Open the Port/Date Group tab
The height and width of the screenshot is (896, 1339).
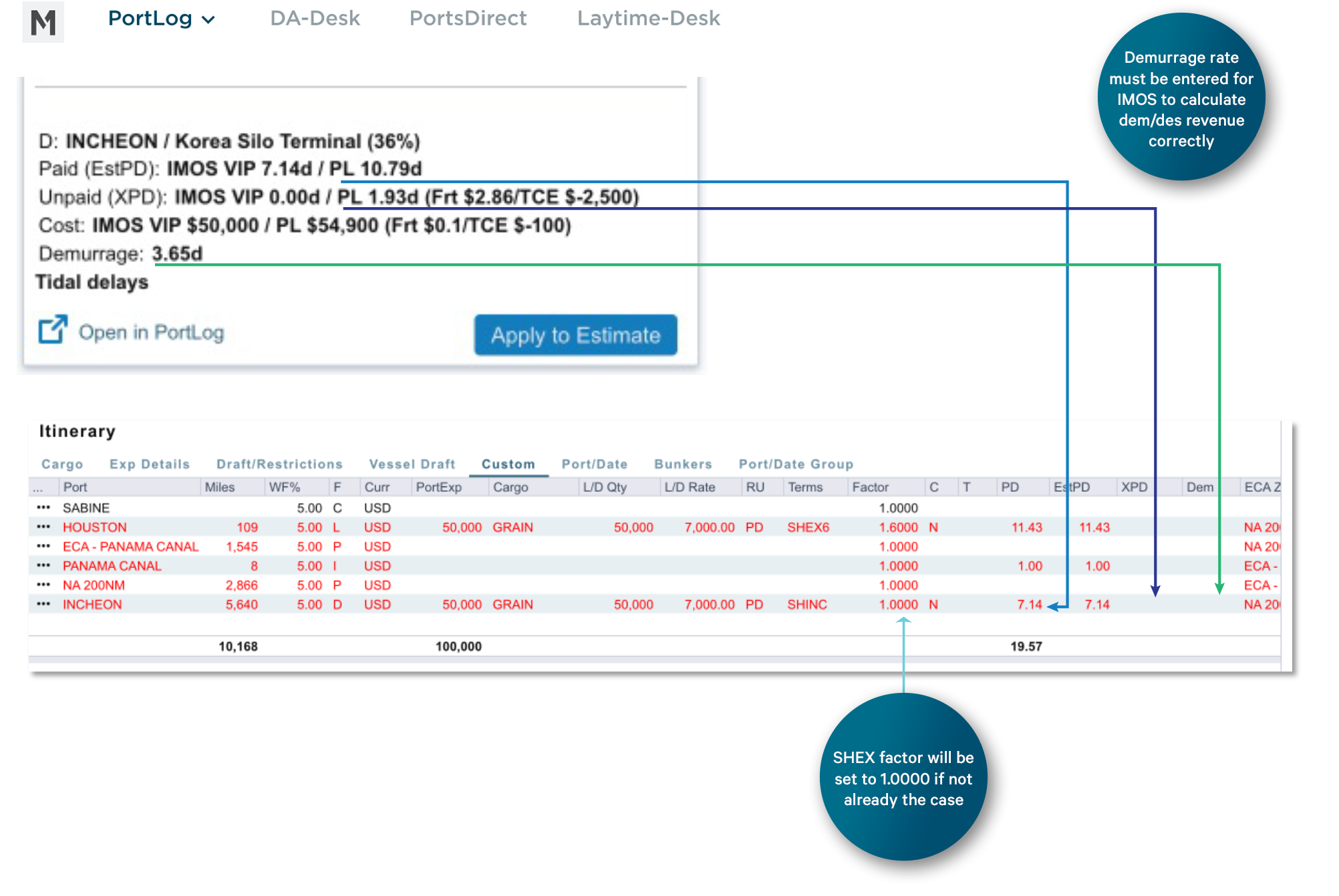(x=796, y=464)
